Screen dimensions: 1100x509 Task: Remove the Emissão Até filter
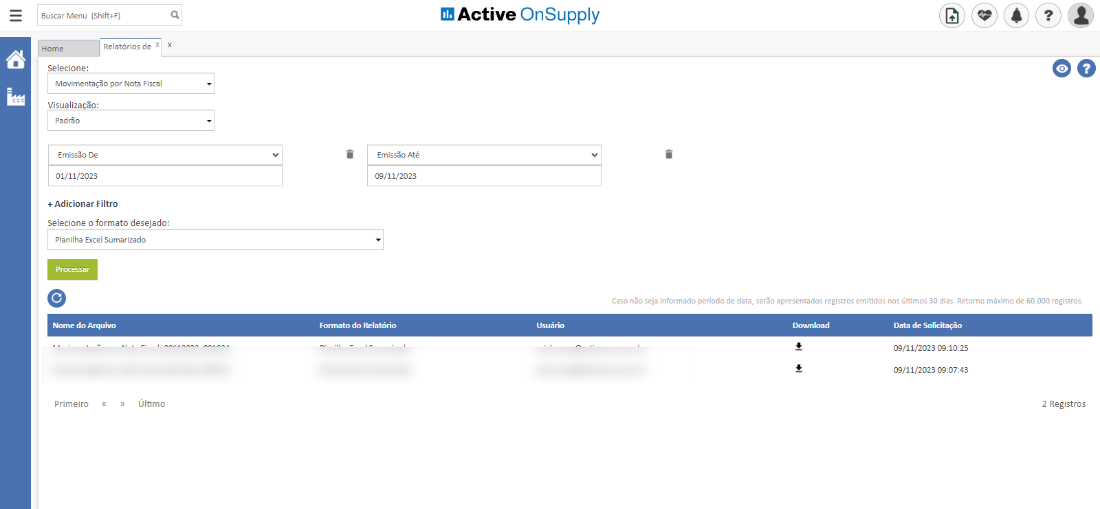pyautogui.click(x=668, y=154)
